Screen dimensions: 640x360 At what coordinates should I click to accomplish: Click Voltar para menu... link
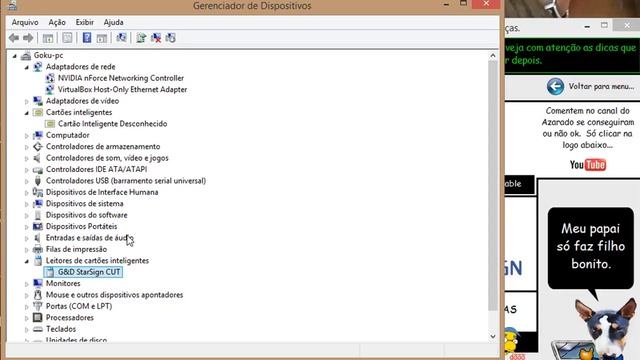(x=601, y=87)
